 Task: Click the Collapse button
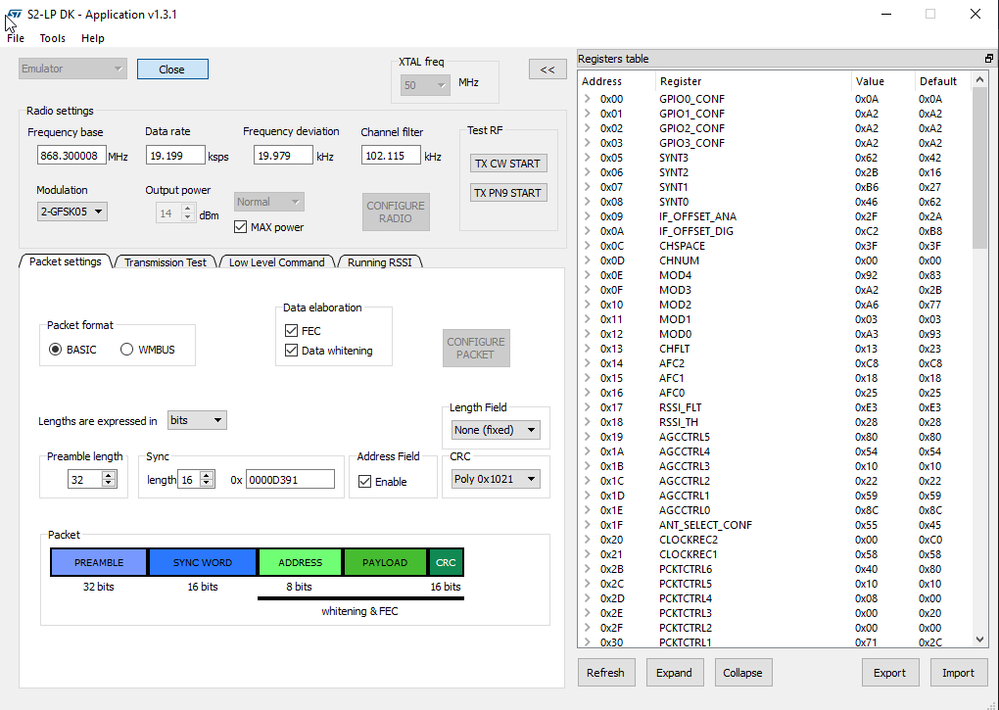click(x=742, y=673)
